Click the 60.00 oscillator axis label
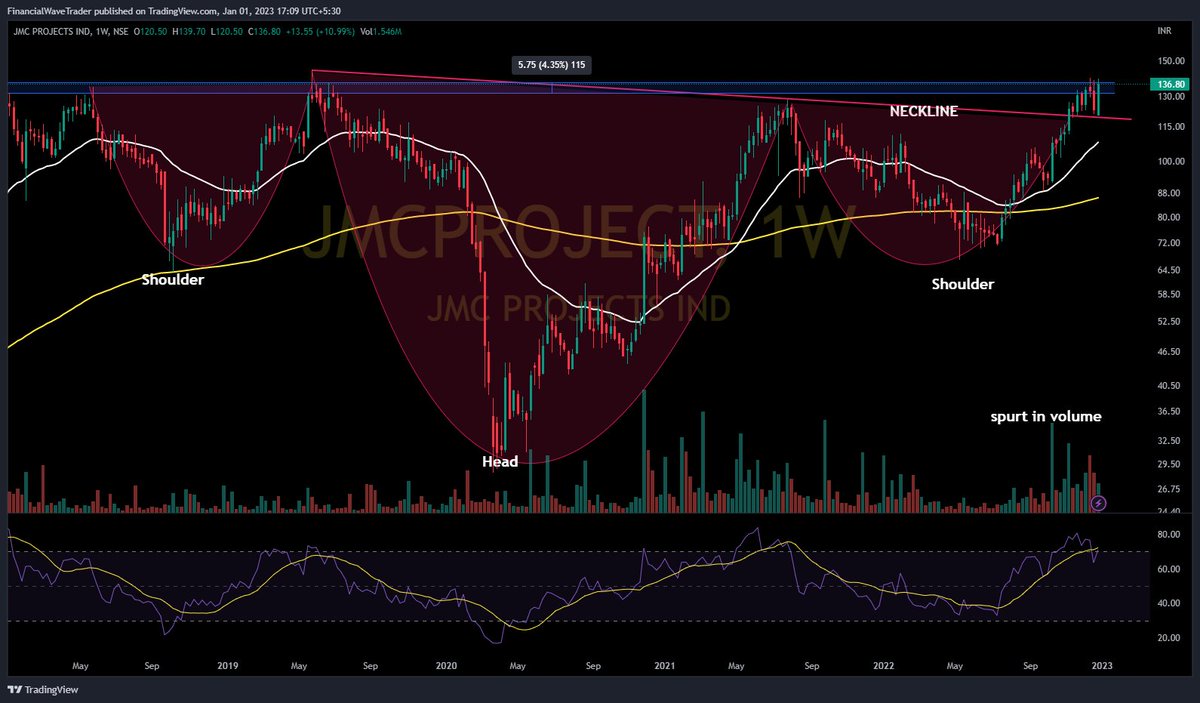The height and width of the screenshot is (703, 1200). (x=1168, y=569)
